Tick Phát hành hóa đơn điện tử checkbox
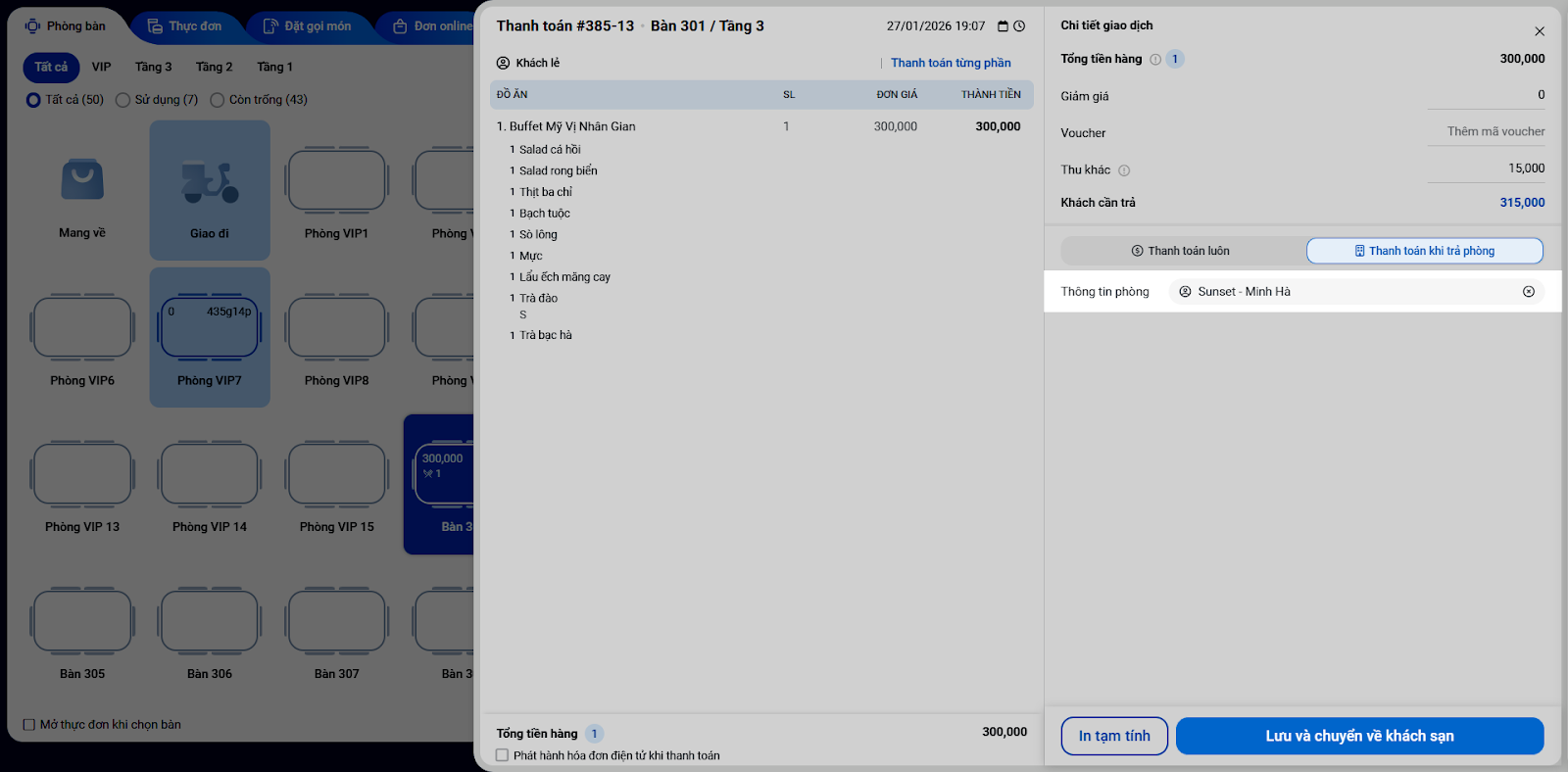The width and height of the screenshot is (1568, 772). pyautogui.click(x=503, y=755)
